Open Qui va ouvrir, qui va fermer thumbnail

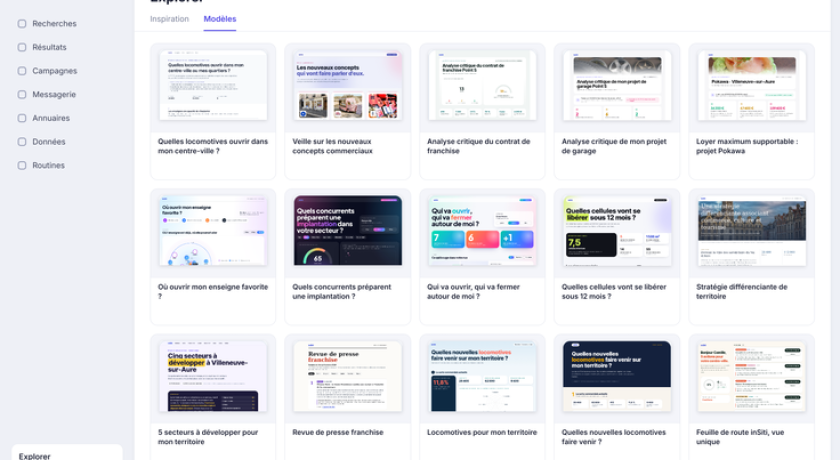coord(482,230)
